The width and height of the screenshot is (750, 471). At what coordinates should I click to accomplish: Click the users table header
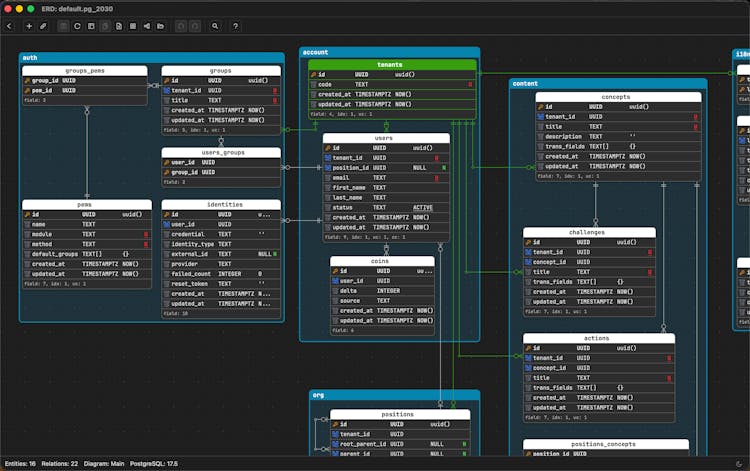(x=385, y=138)
